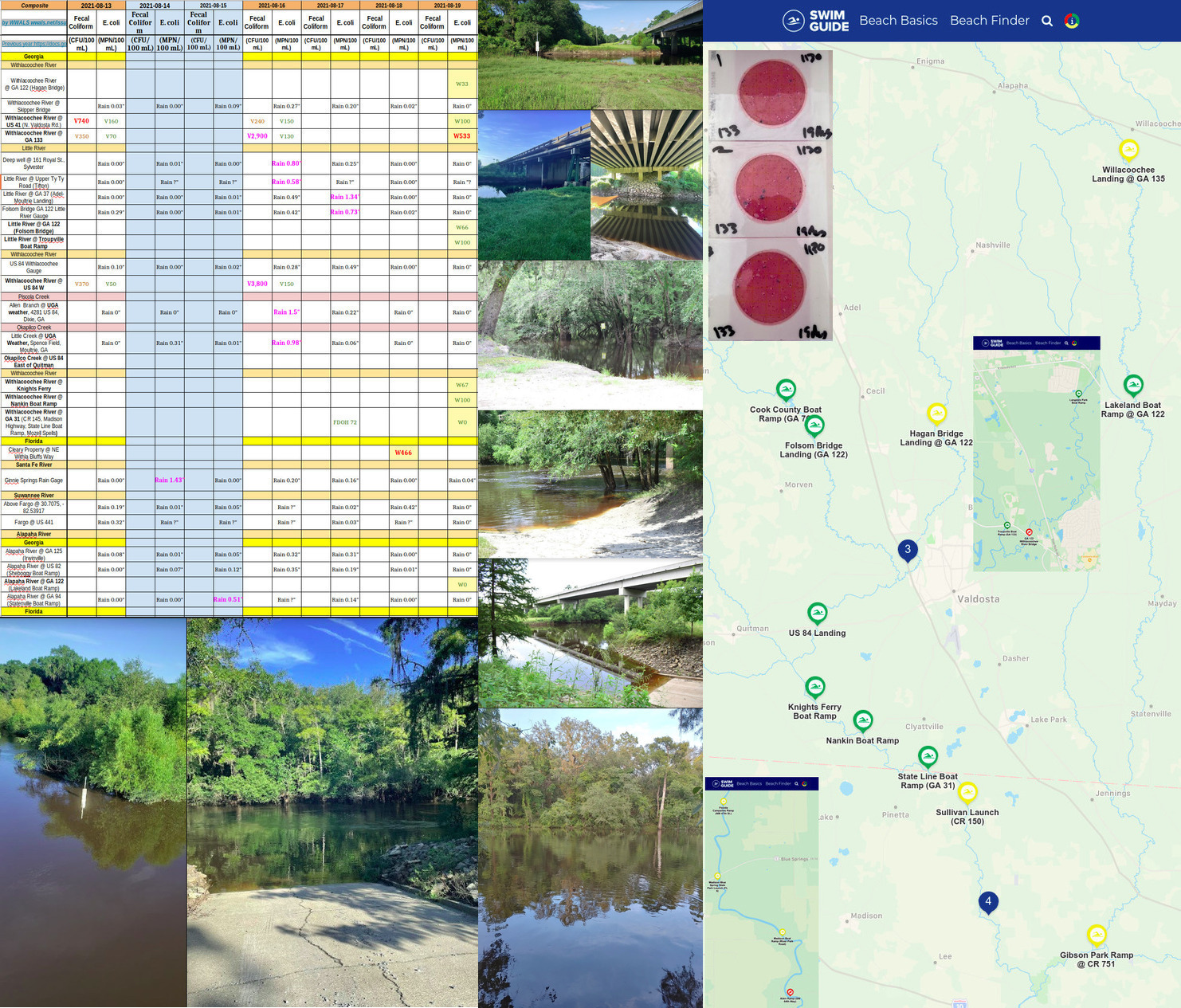Select Sullivan Launch (CR 150) marker
The height and width of the screenshot is (1008, 1181).
pos(967,793)
